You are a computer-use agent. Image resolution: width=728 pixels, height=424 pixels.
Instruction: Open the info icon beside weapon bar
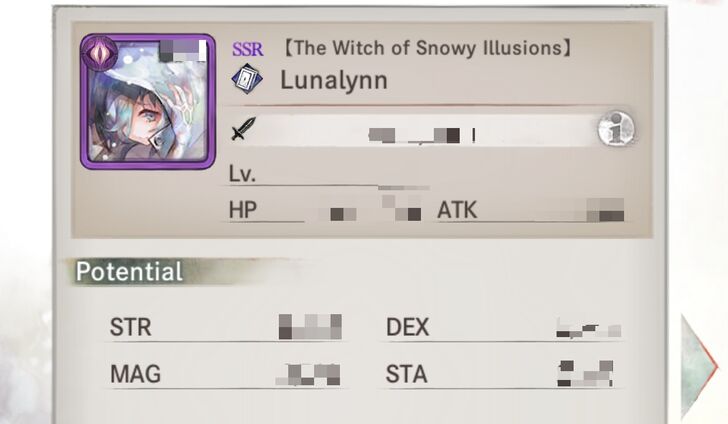(x=616, y=129)
